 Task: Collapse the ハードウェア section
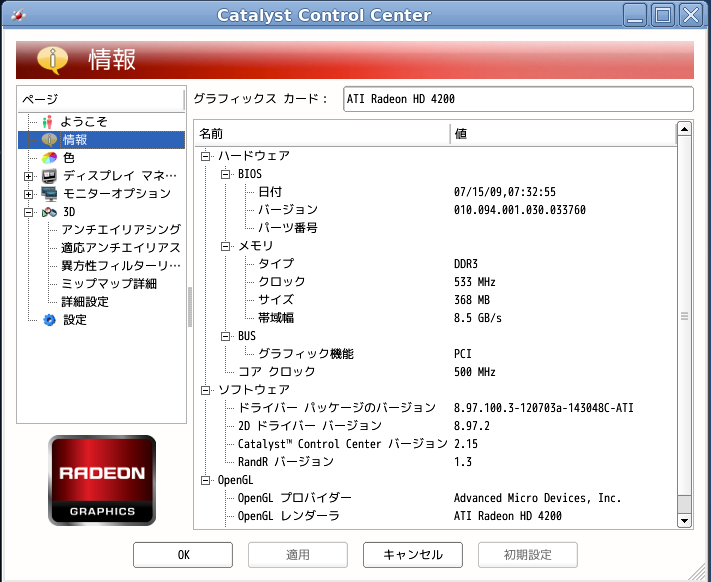click(206, 156)
